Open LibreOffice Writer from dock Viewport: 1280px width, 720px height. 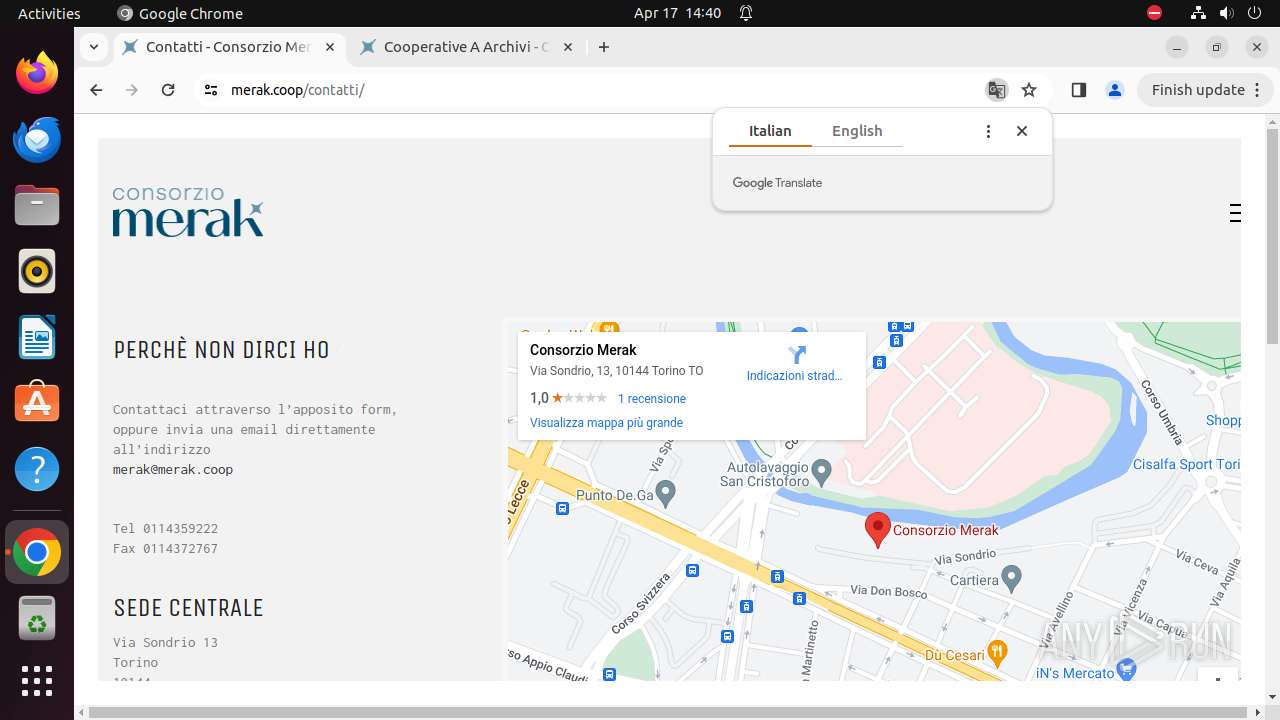coord(37,337)
